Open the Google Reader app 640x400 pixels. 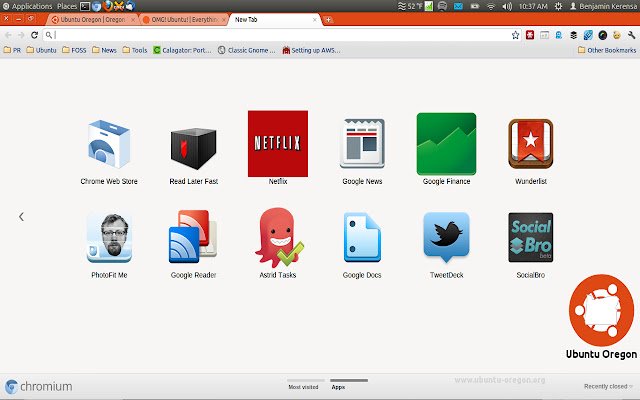tap(193, 237)
